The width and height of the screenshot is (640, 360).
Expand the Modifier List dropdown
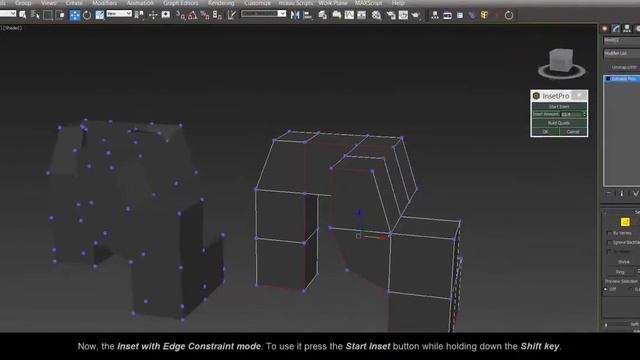point(622,53)
